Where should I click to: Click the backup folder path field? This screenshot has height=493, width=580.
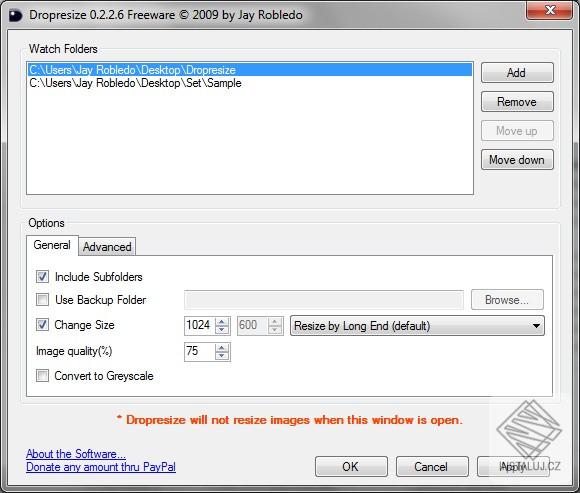[324, 300]
